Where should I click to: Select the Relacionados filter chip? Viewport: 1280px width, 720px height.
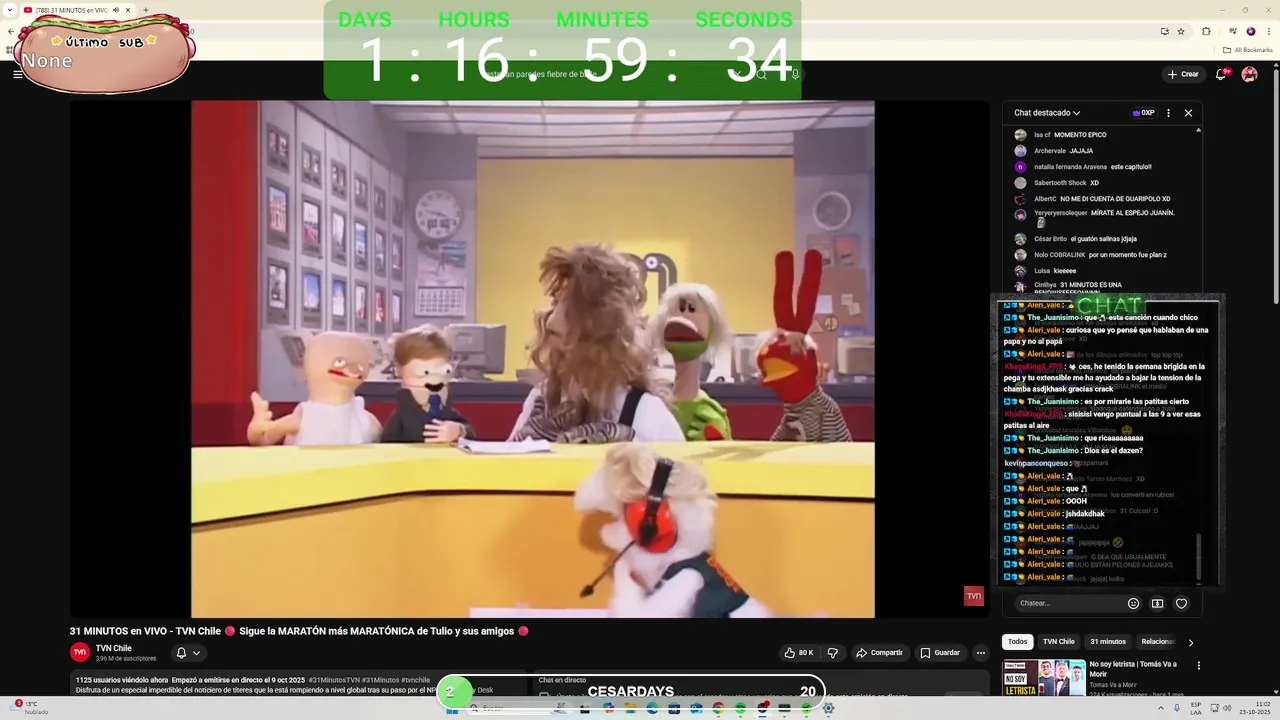coord(1158,642)
